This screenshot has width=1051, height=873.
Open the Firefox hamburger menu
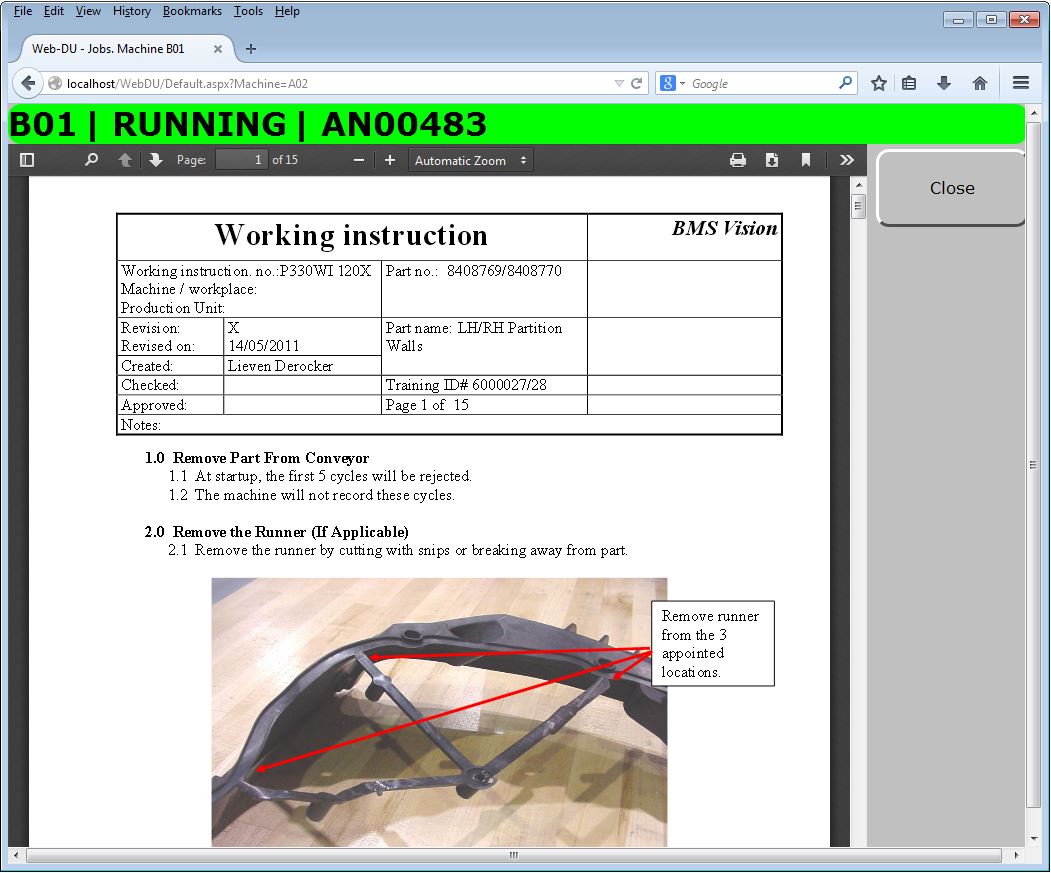pyautogui.click(x=1021, y=83)
